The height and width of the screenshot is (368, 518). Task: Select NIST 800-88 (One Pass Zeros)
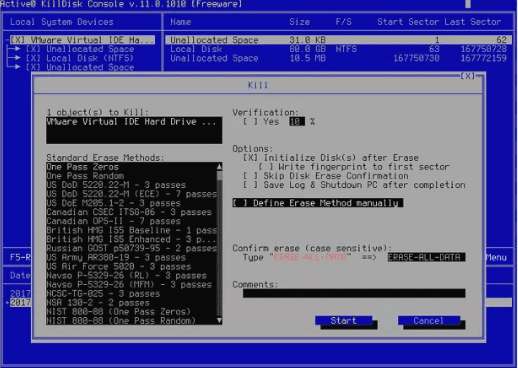tap(131, 312)
